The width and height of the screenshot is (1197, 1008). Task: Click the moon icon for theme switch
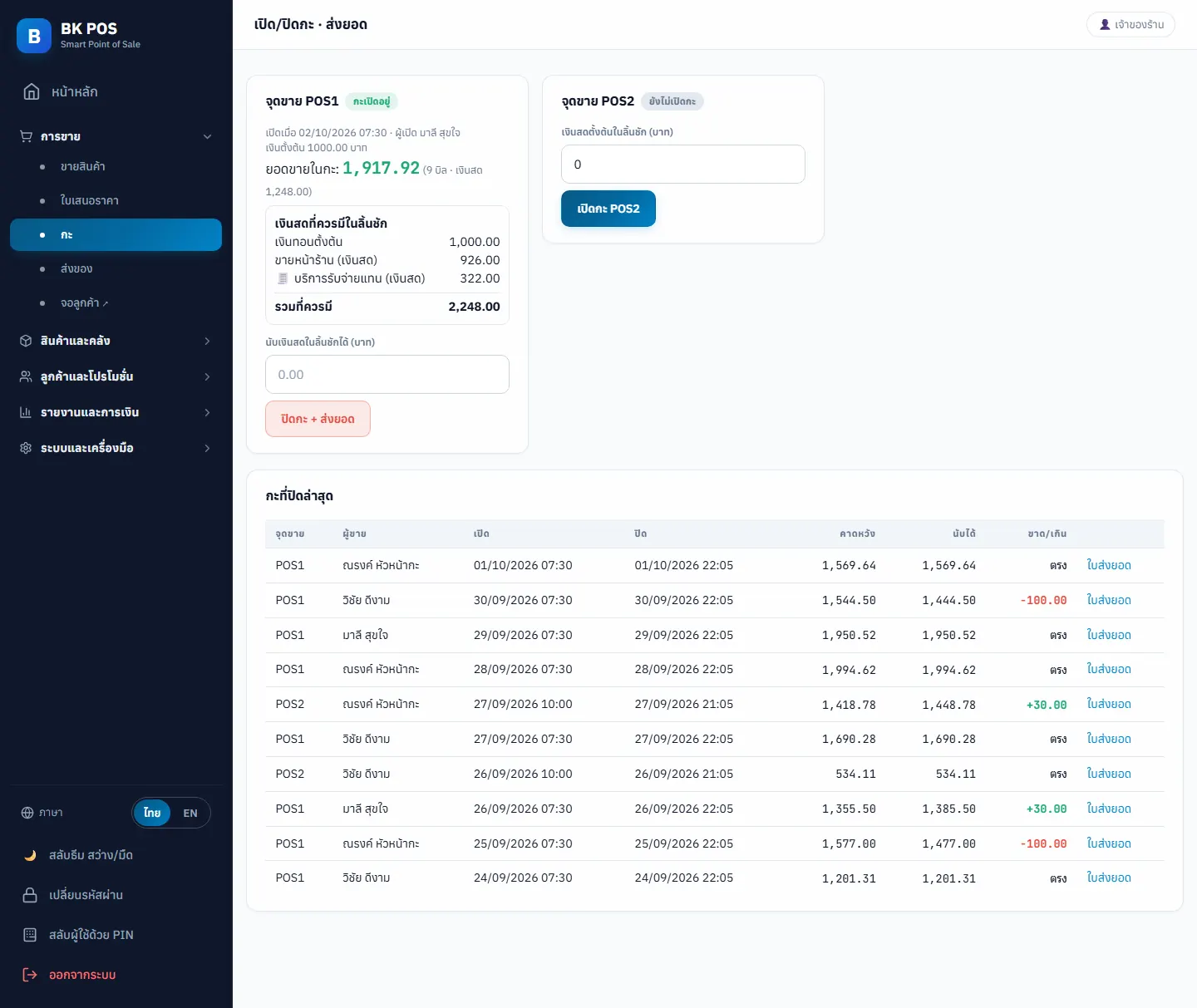pos(30,855)
